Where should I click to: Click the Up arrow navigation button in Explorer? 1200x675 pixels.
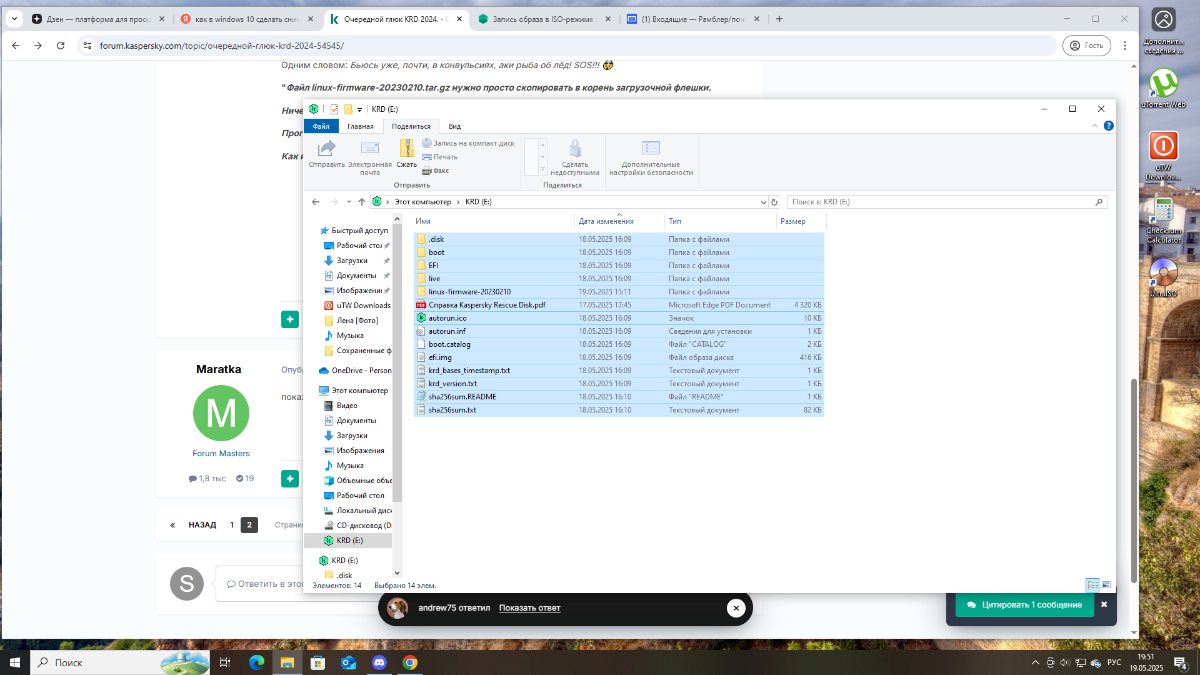(x=362, y=202)
